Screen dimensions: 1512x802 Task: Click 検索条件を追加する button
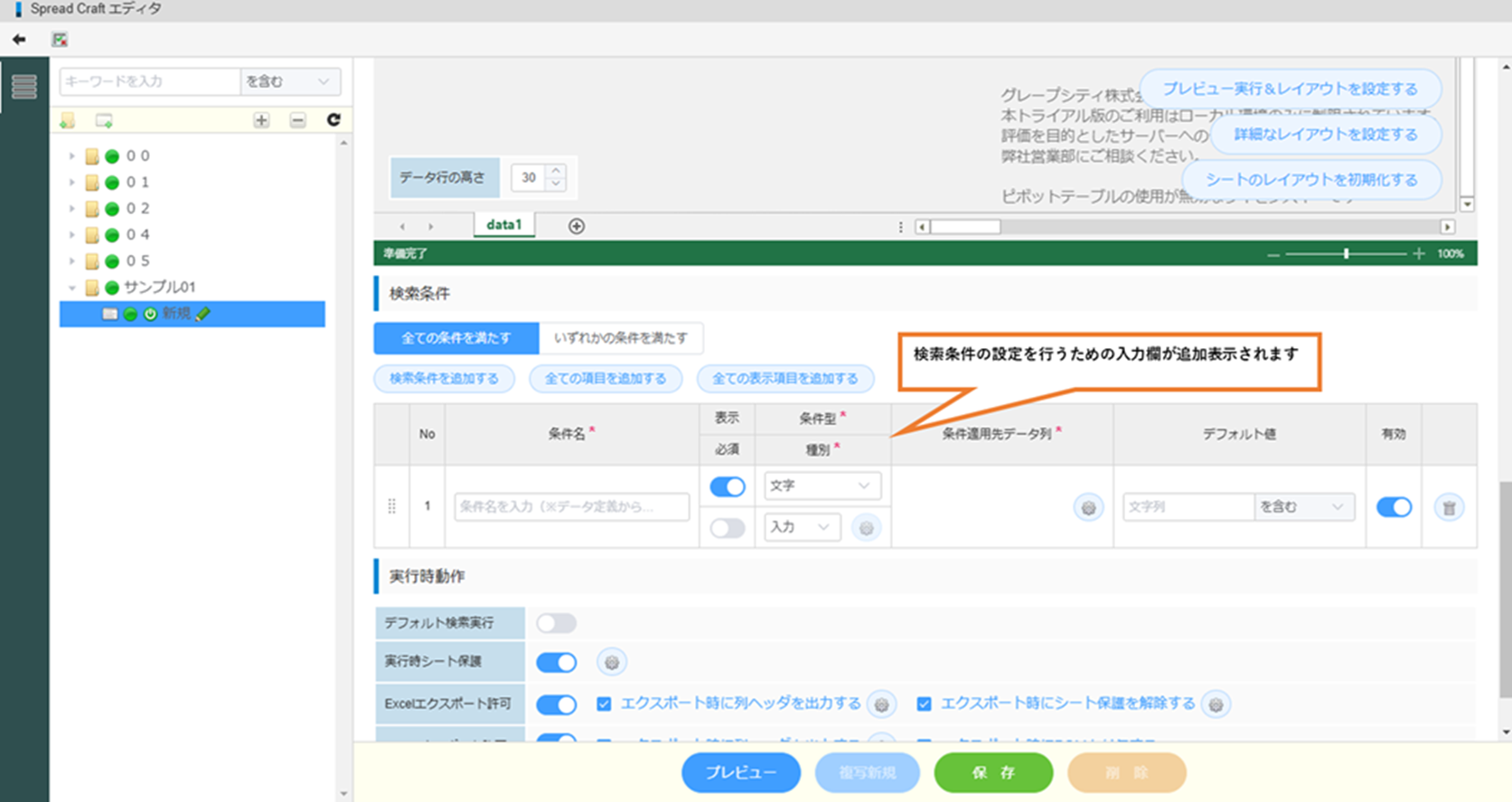tap(444, 379)
